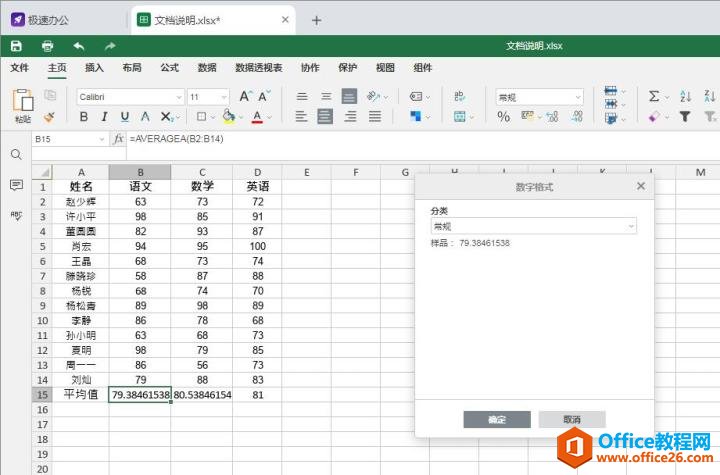Toggle underline formatting (U)
The width and height of the screenshot is (720, 475).
click(124, 117)
